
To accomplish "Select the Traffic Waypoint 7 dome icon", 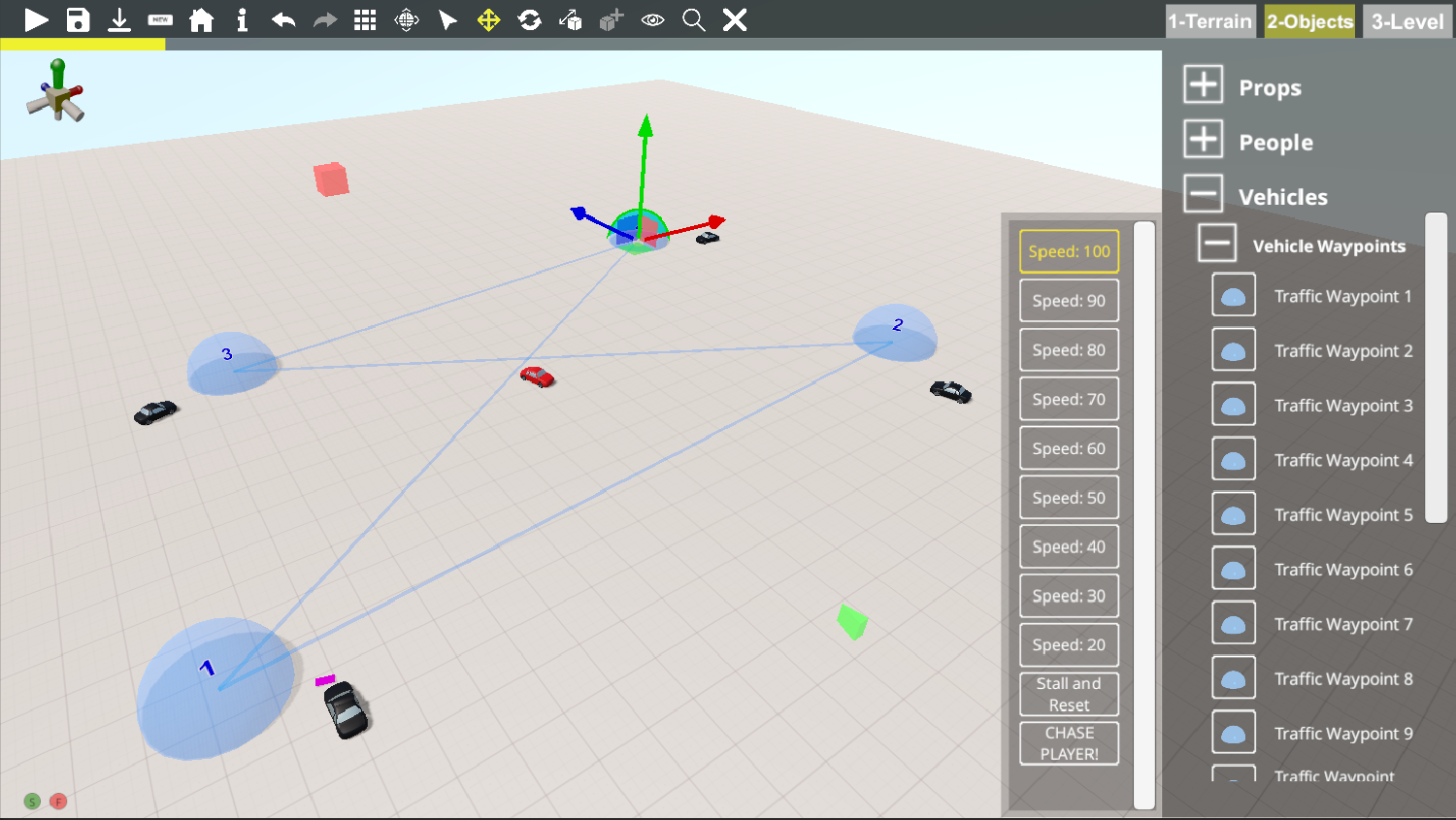I will click(x=1234, y=623).
